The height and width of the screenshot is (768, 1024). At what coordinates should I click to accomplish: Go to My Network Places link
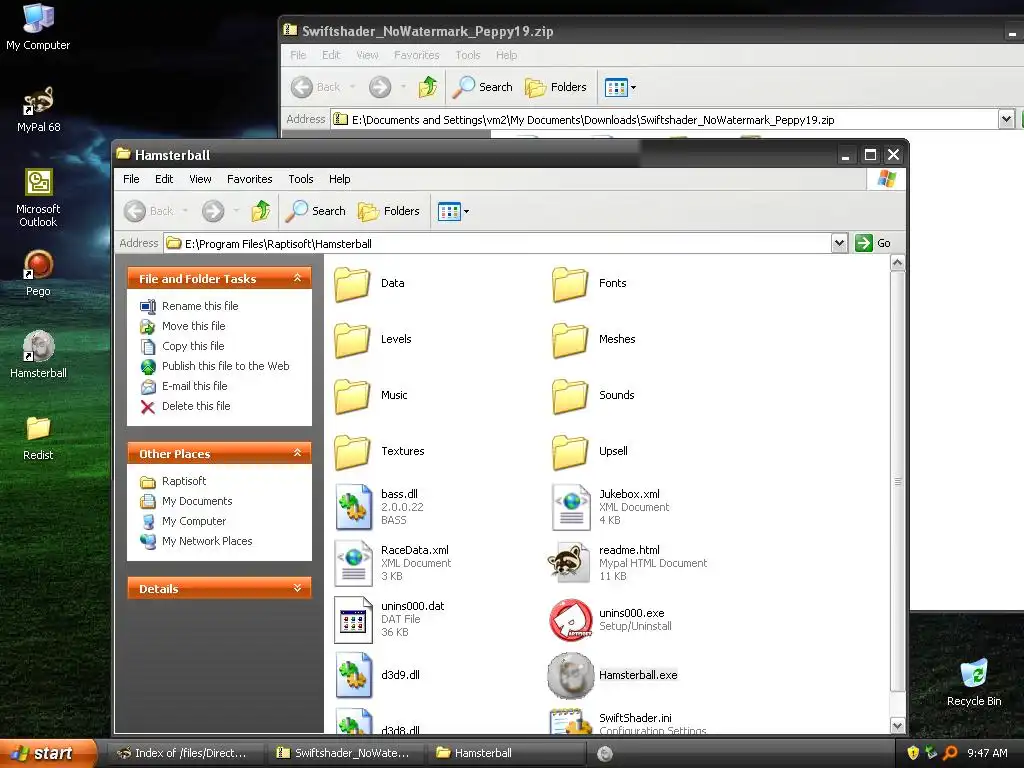pyautogui.click(x=207, y=541)
